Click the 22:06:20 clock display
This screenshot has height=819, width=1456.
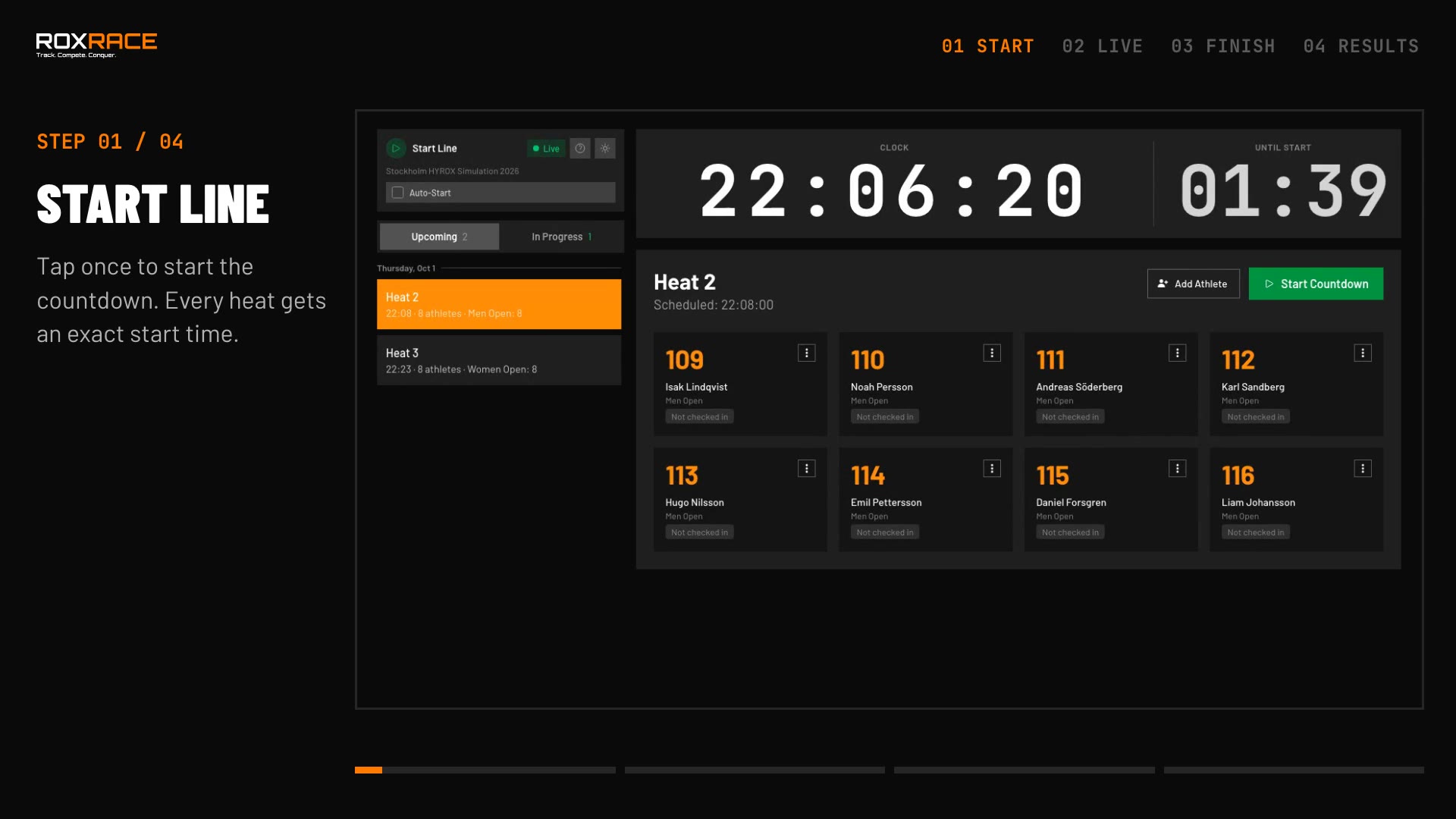tap(893, 190)
